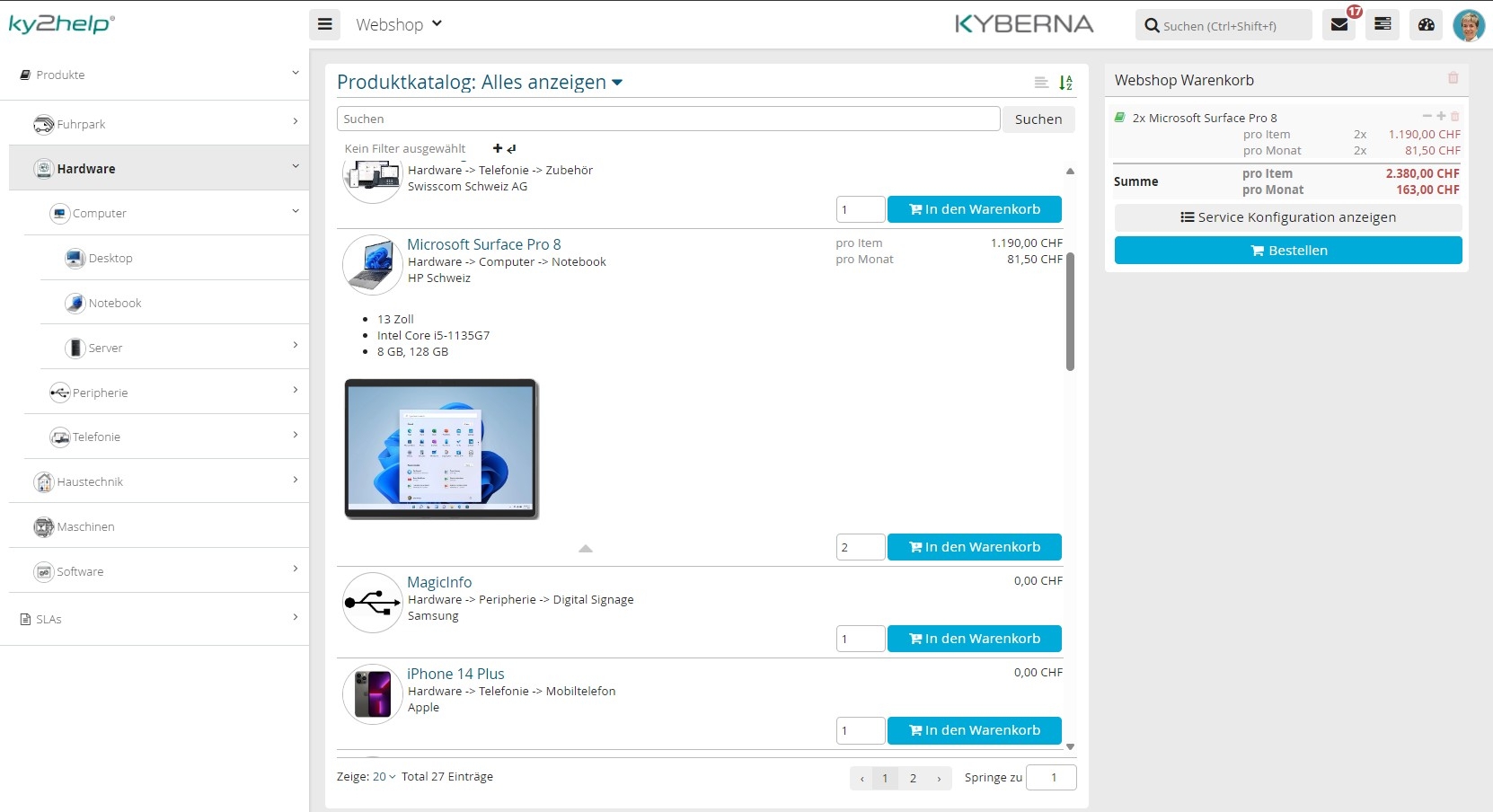Screen dimensions: 1493x812
Task: Apply filter with the return arrow icon
Action: click(511, 148)
